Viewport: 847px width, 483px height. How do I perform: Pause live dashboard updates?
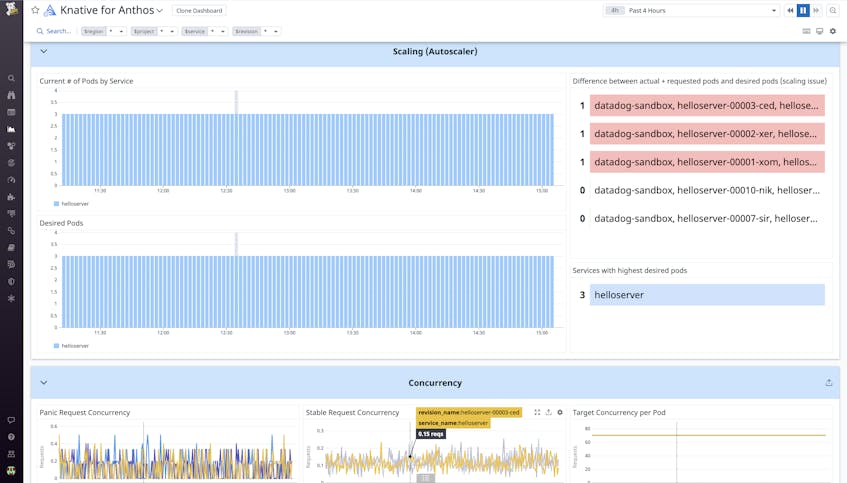click(803, 10)
